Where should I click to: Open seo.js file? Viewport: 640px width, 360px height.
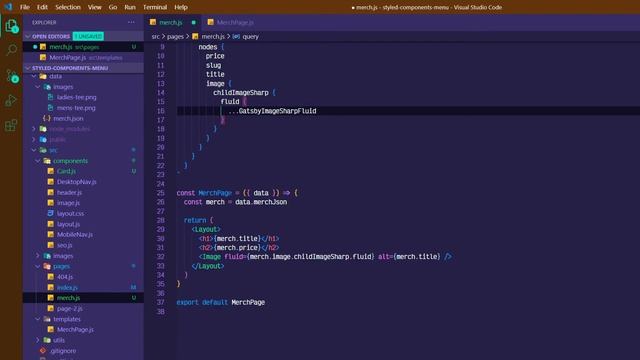coord(64,245)
